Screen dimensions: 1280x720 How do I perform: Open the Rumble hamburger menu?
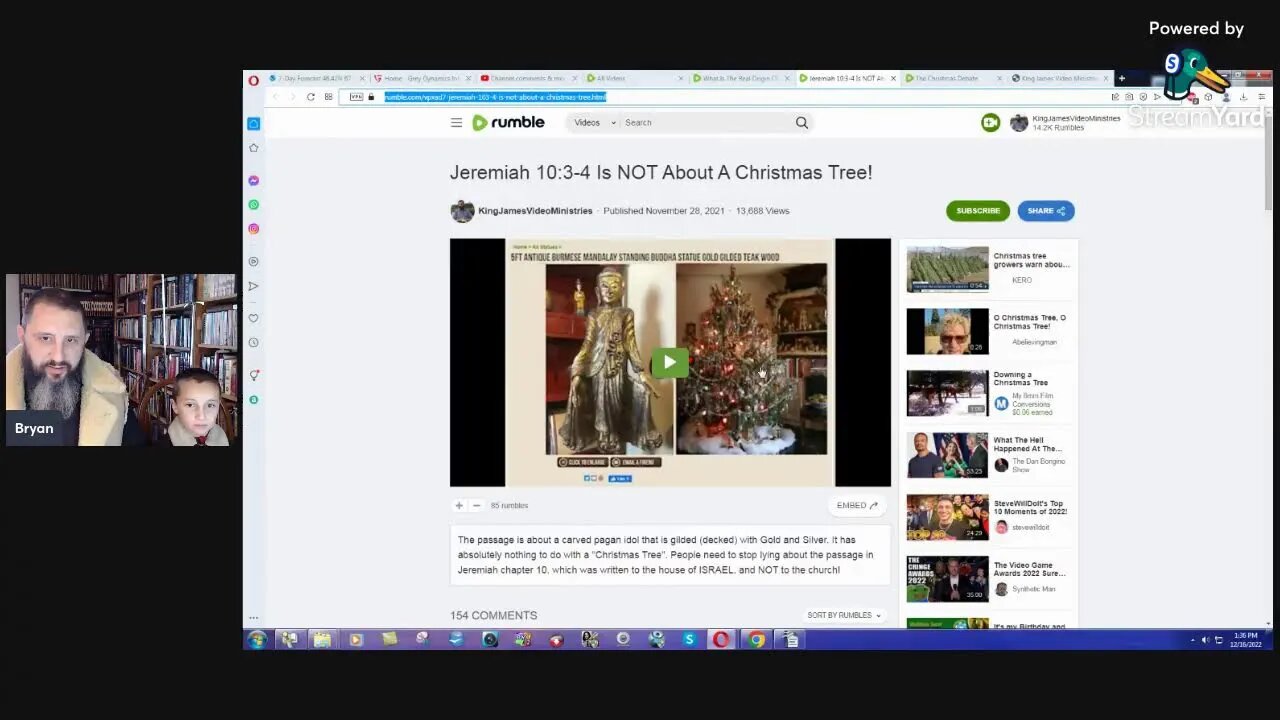point(456,122)
